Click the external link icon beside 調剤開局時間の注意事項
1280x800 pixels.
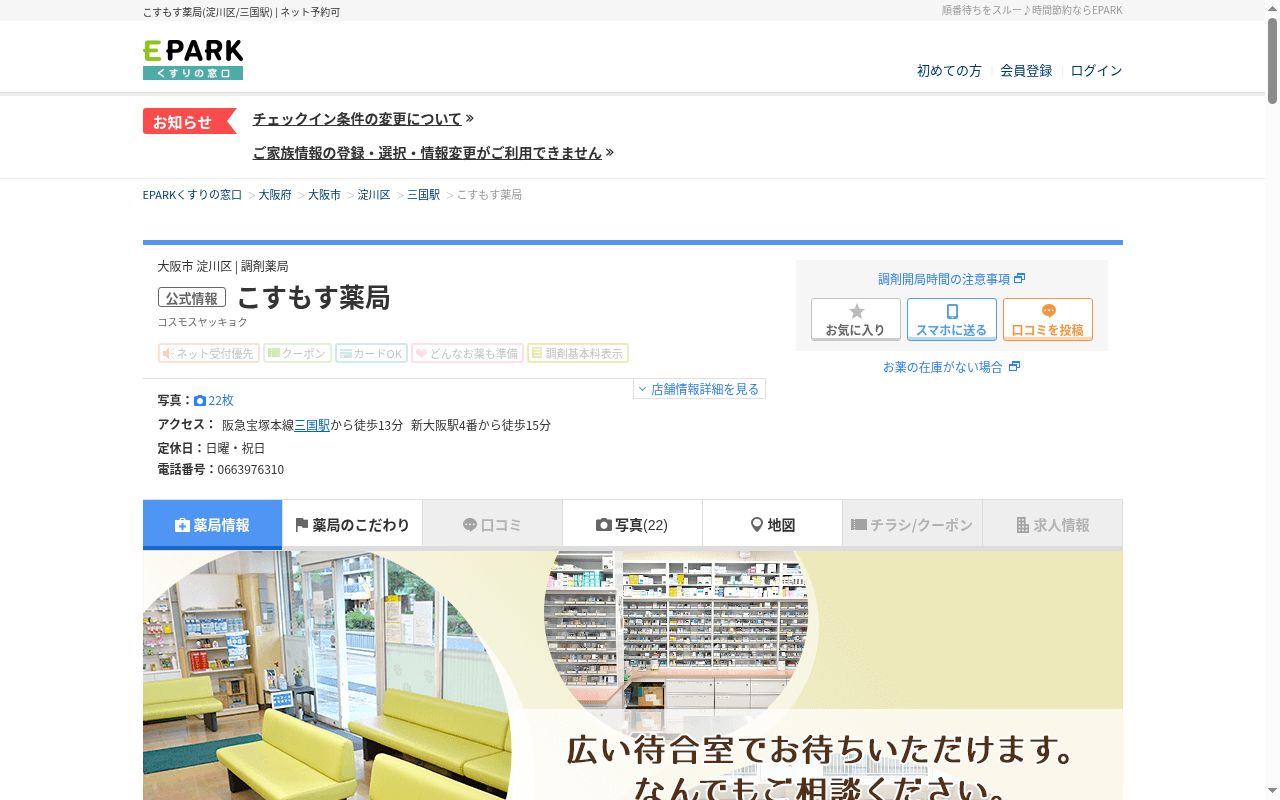[x=1019, y=279]
